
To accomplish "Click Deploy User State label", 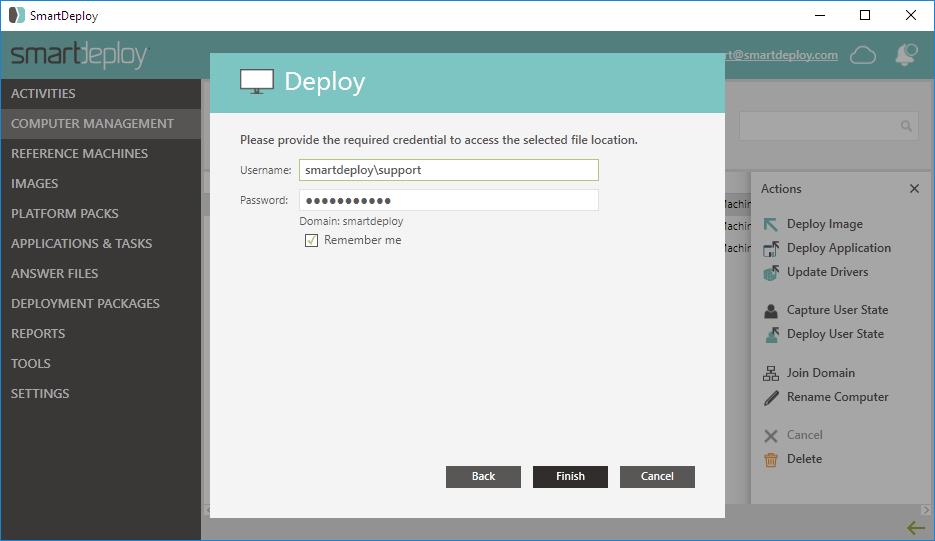I will tap(835, 334).
